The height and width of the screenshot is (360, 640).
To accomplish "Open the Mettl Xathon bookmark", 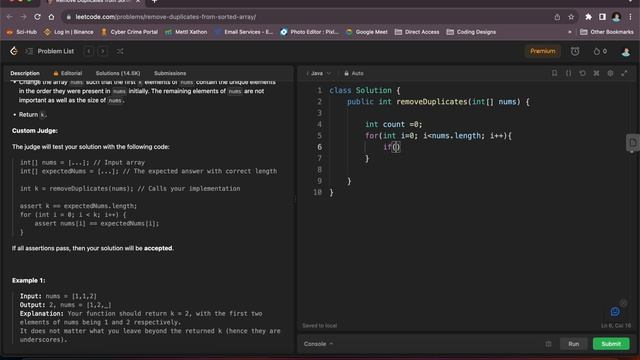I will (x=186, y=32).
